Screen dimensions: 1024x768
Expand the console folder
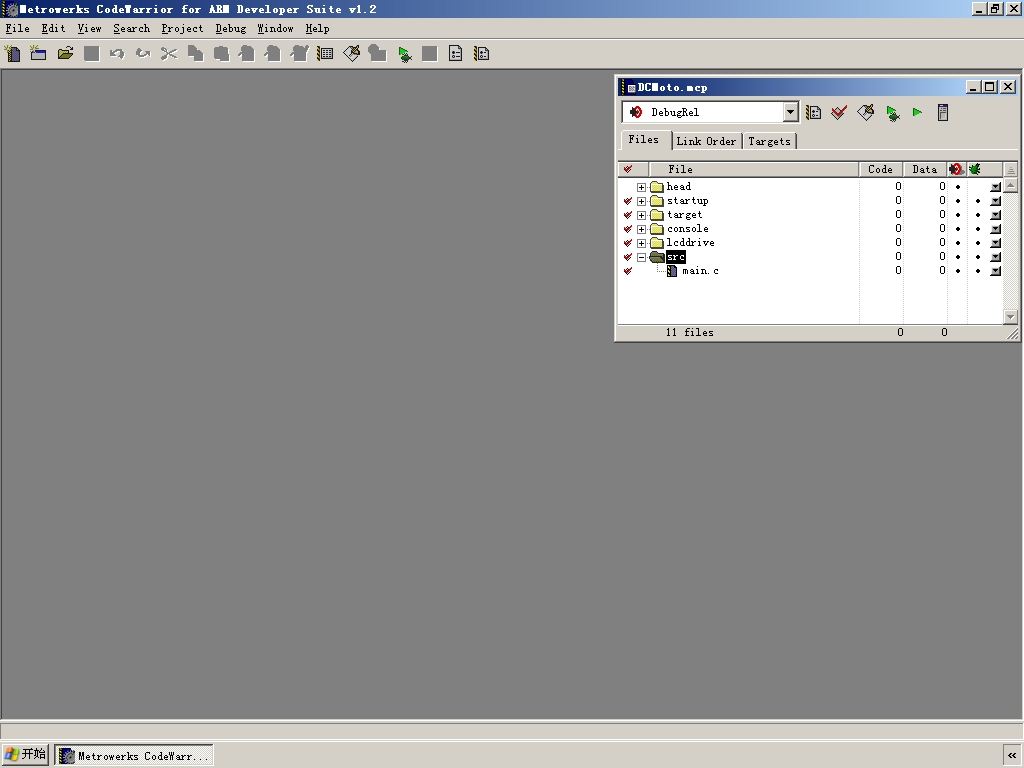pyautogui.click(x=641, y=229)
